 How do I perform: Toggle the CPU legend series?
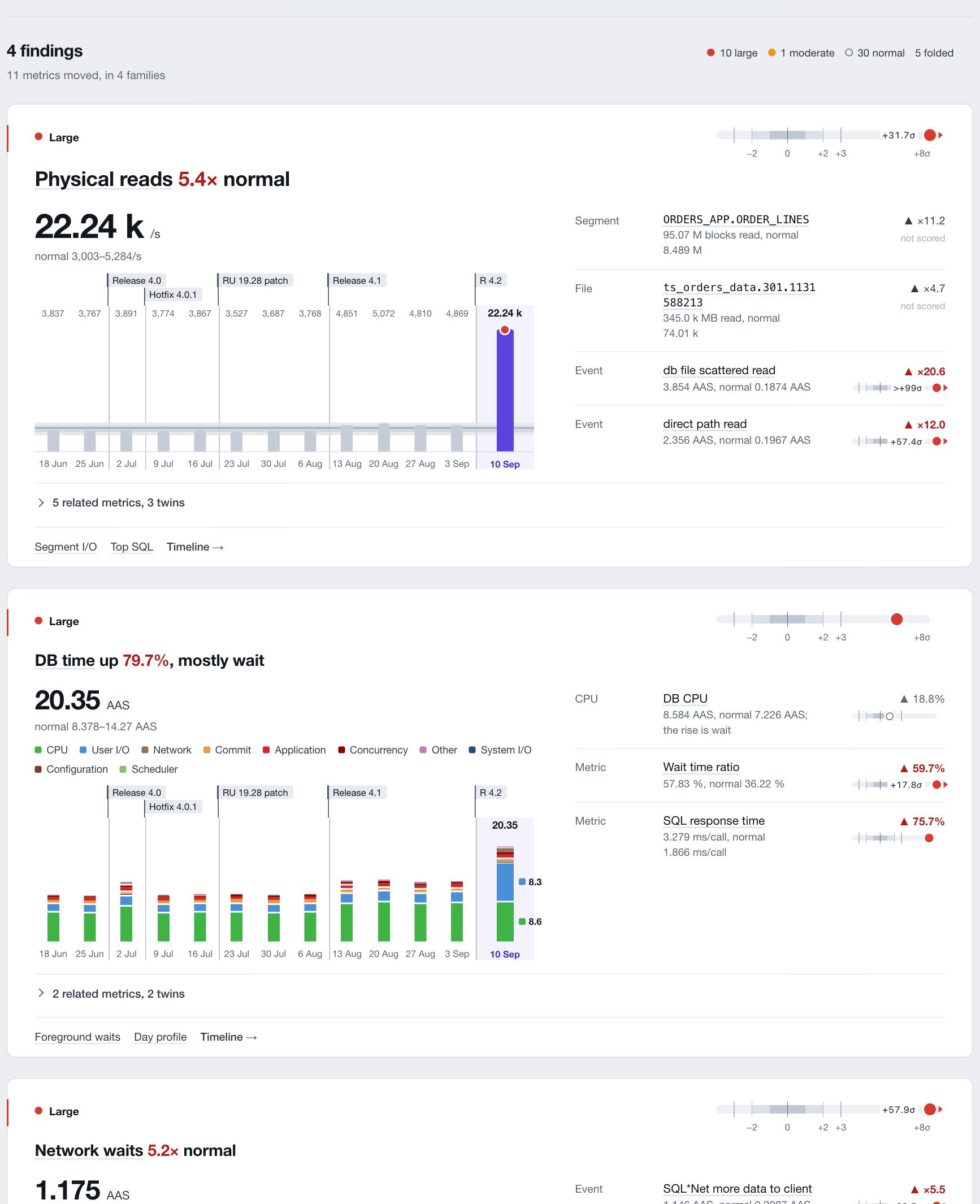point(51,750)
